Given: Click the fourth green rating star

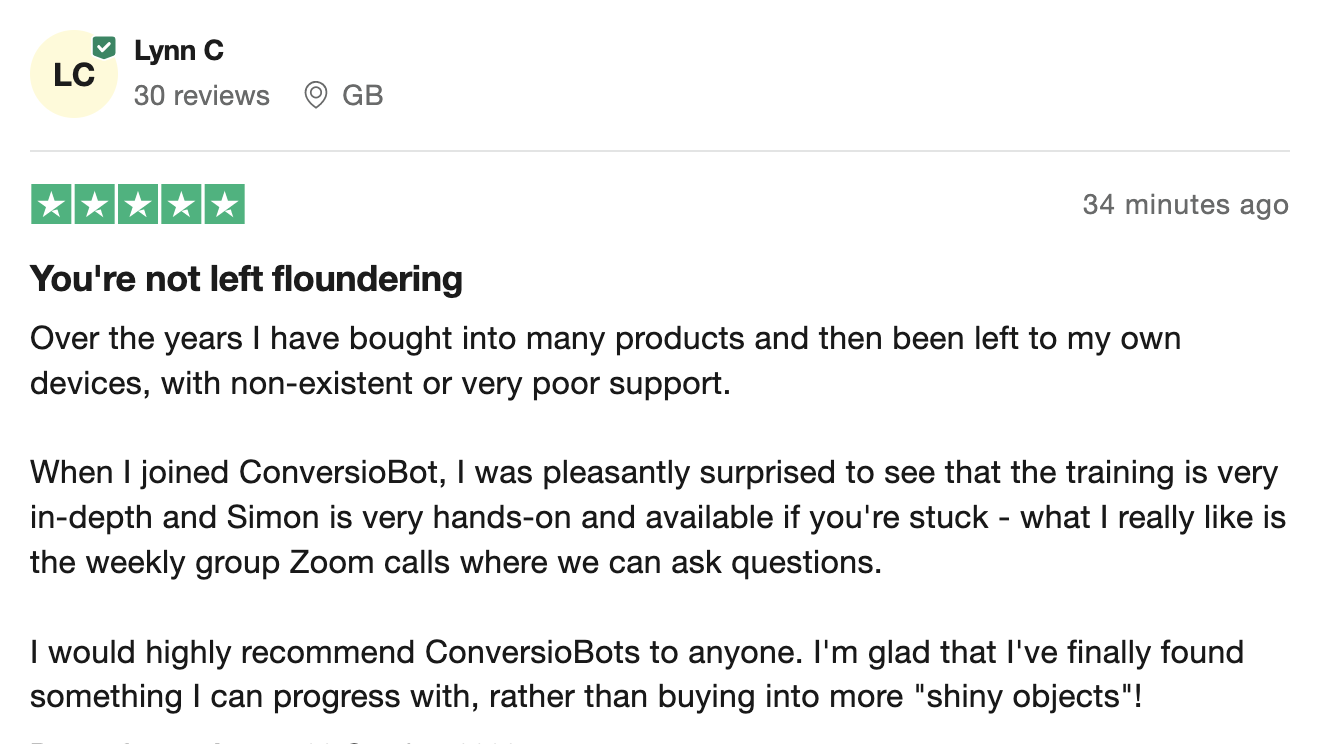Looking at the screenshot, I should pos(181,205).
